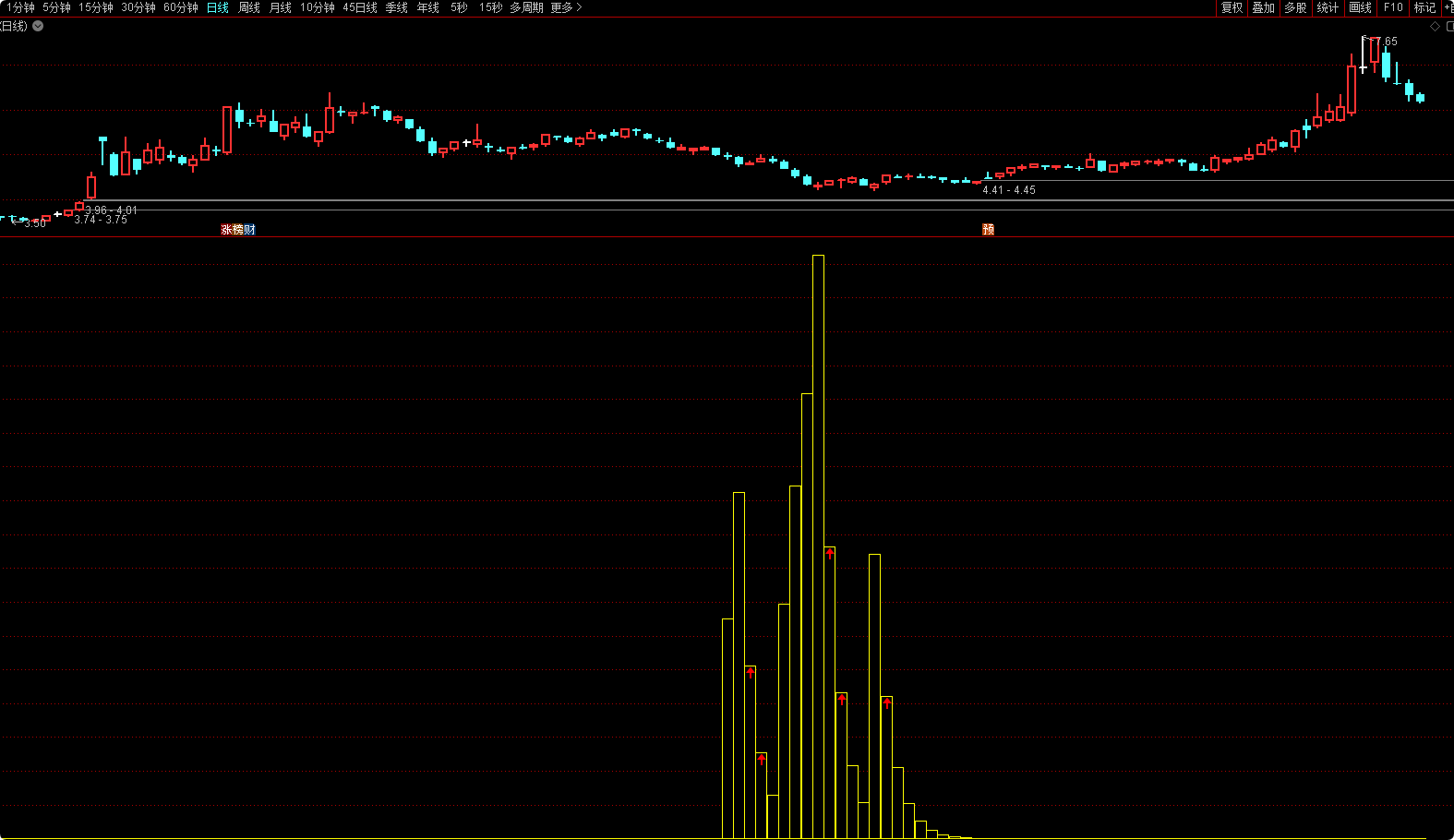
Task: Open the F10 company info
Action: coord(1392,7)
